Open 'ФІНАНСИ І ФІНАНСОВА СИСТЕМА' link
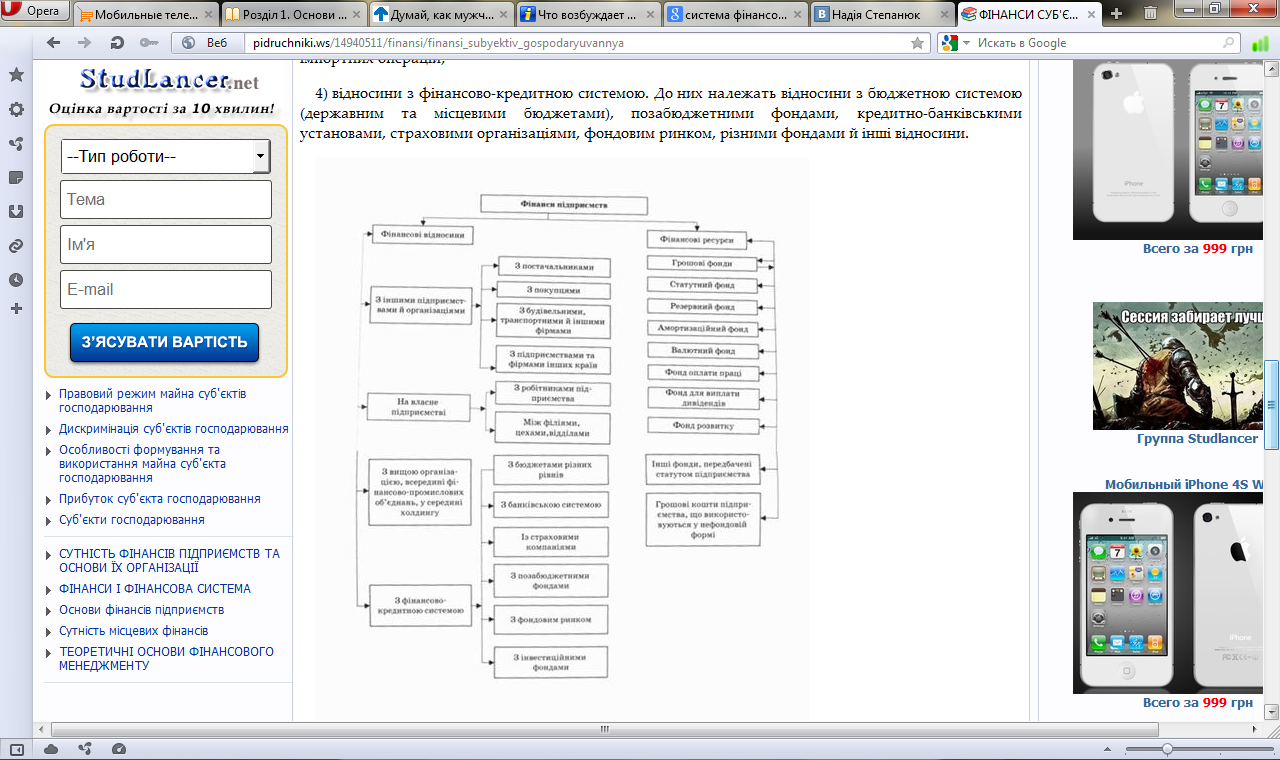This screenshot has height=760, width=1280. (155, 589)
